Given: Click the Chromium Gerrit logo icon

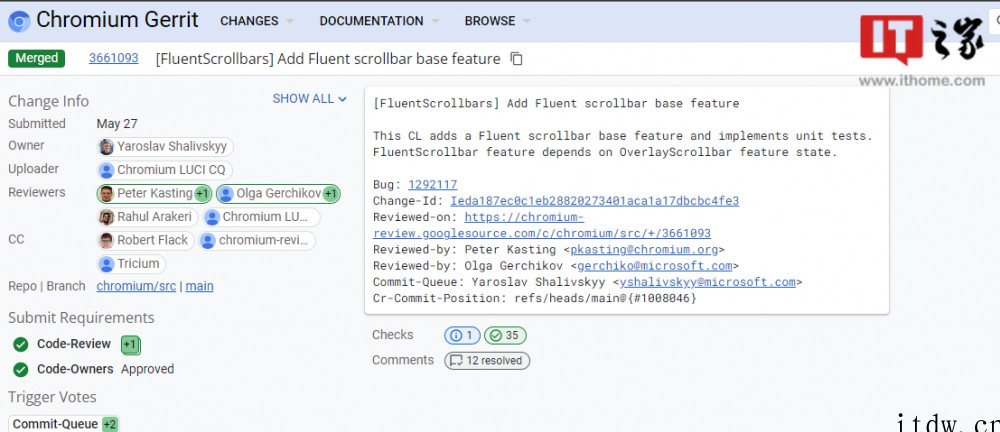Looking at the screenshot, I should coord(19,21).
